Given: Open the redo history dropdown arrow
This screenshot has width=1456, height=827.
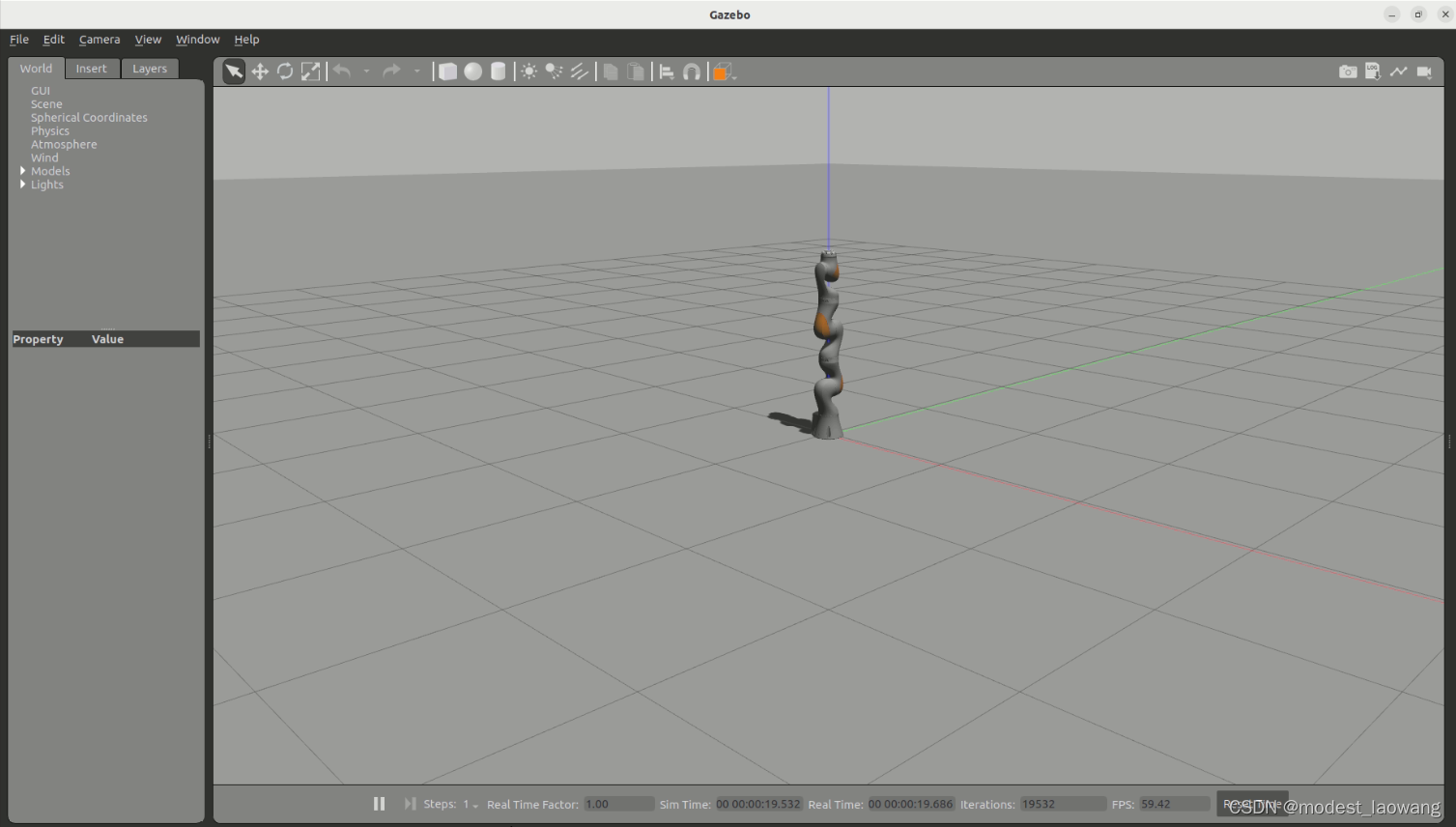Looking at the screenshot, I should coord(416,71).
